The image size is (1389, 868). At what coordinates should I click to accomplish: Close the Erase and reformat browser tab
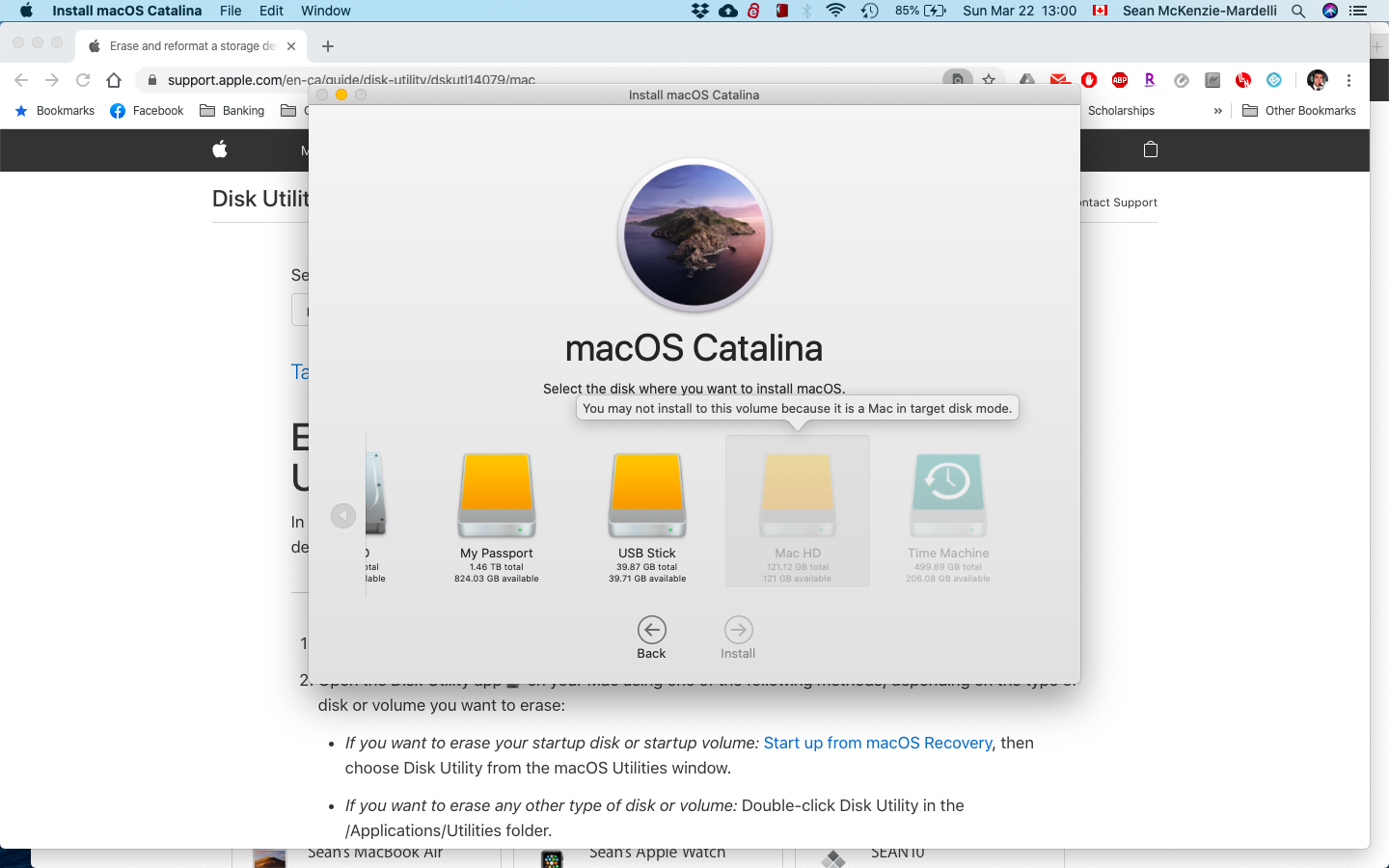point(291,46)
